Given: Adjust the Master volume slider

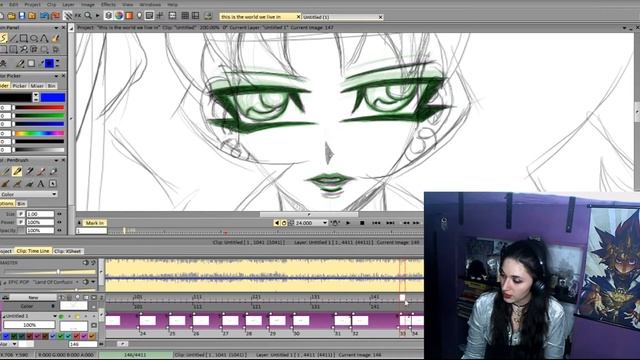Looking at the screenshot, I should (x=49, y=272).
